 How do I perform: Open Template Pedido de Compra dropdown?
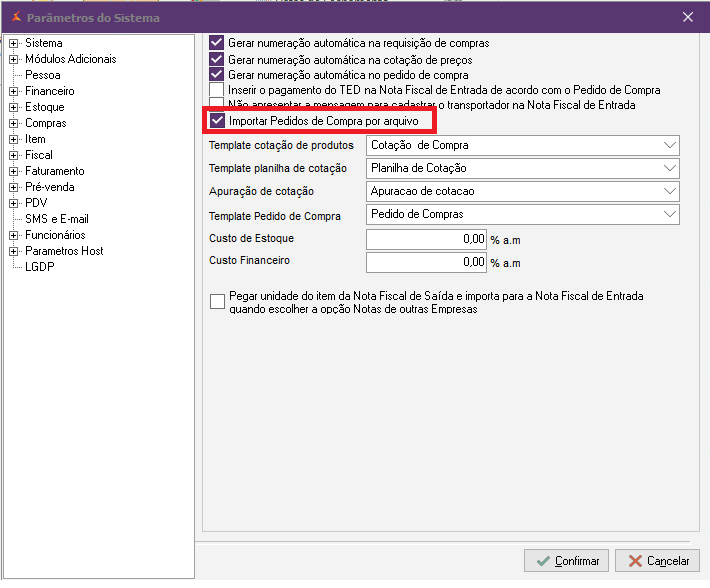(x=523, y=214)
